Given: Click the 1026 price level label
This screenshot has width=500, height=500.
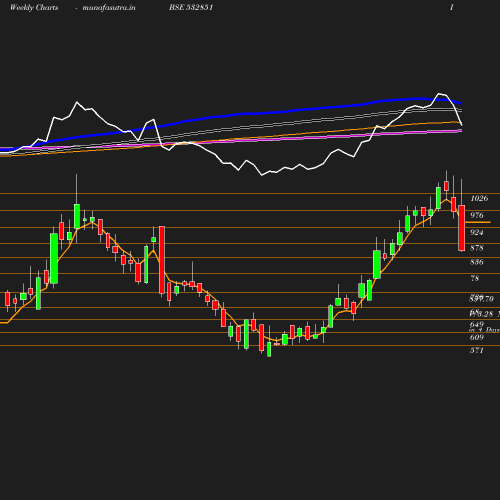Looking at the screenshot, I should [x=479, y=198].
